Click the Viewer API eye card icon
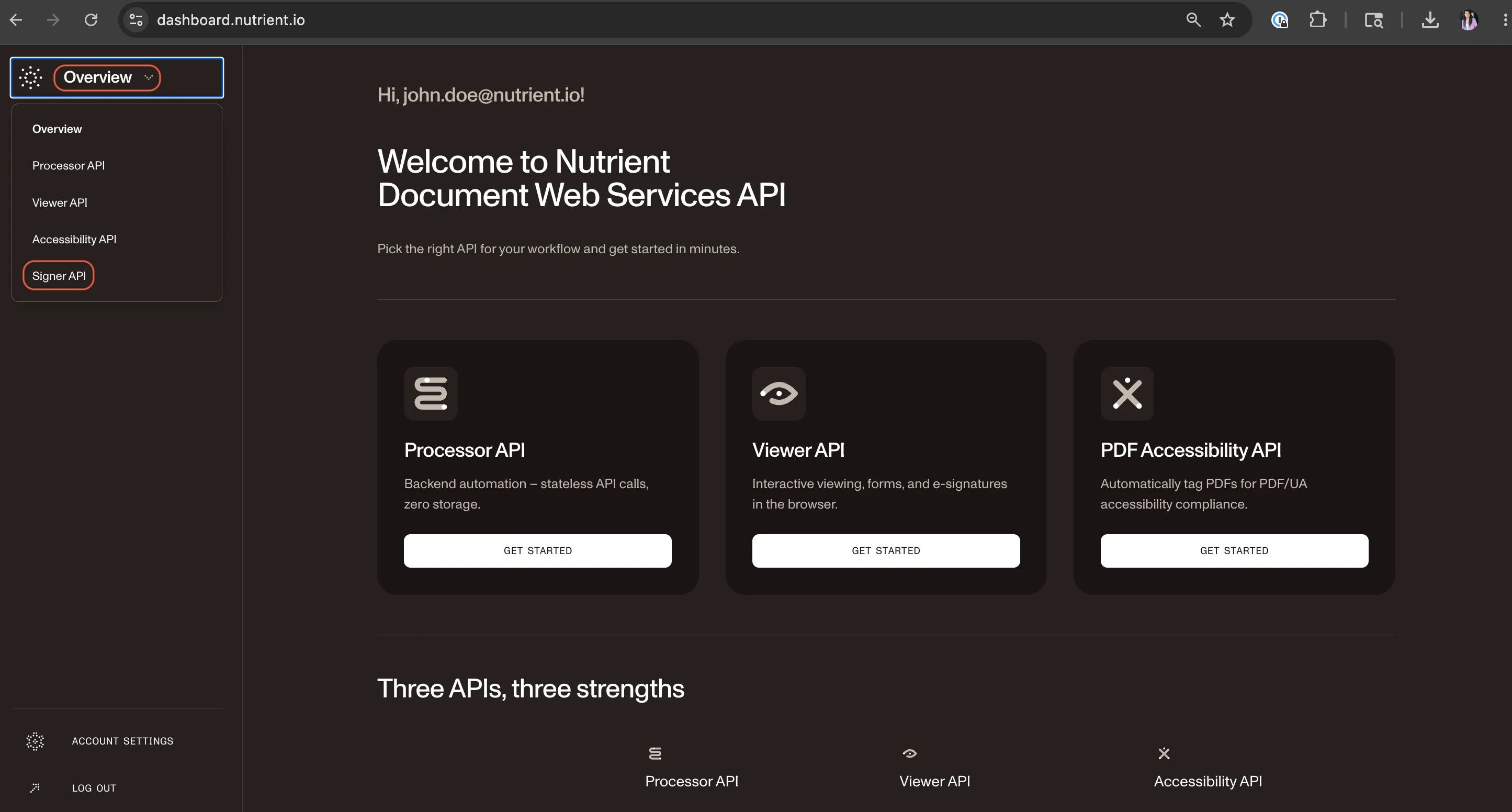 point(779,393)
